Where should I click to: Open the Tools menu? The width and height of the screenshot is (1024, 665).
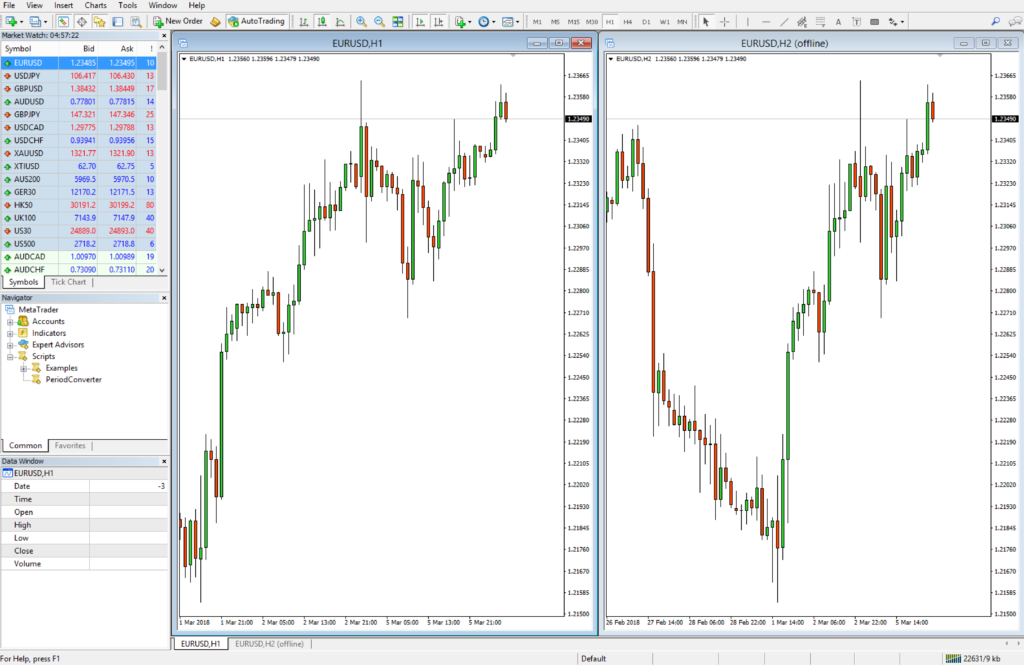tap(127, 5)
